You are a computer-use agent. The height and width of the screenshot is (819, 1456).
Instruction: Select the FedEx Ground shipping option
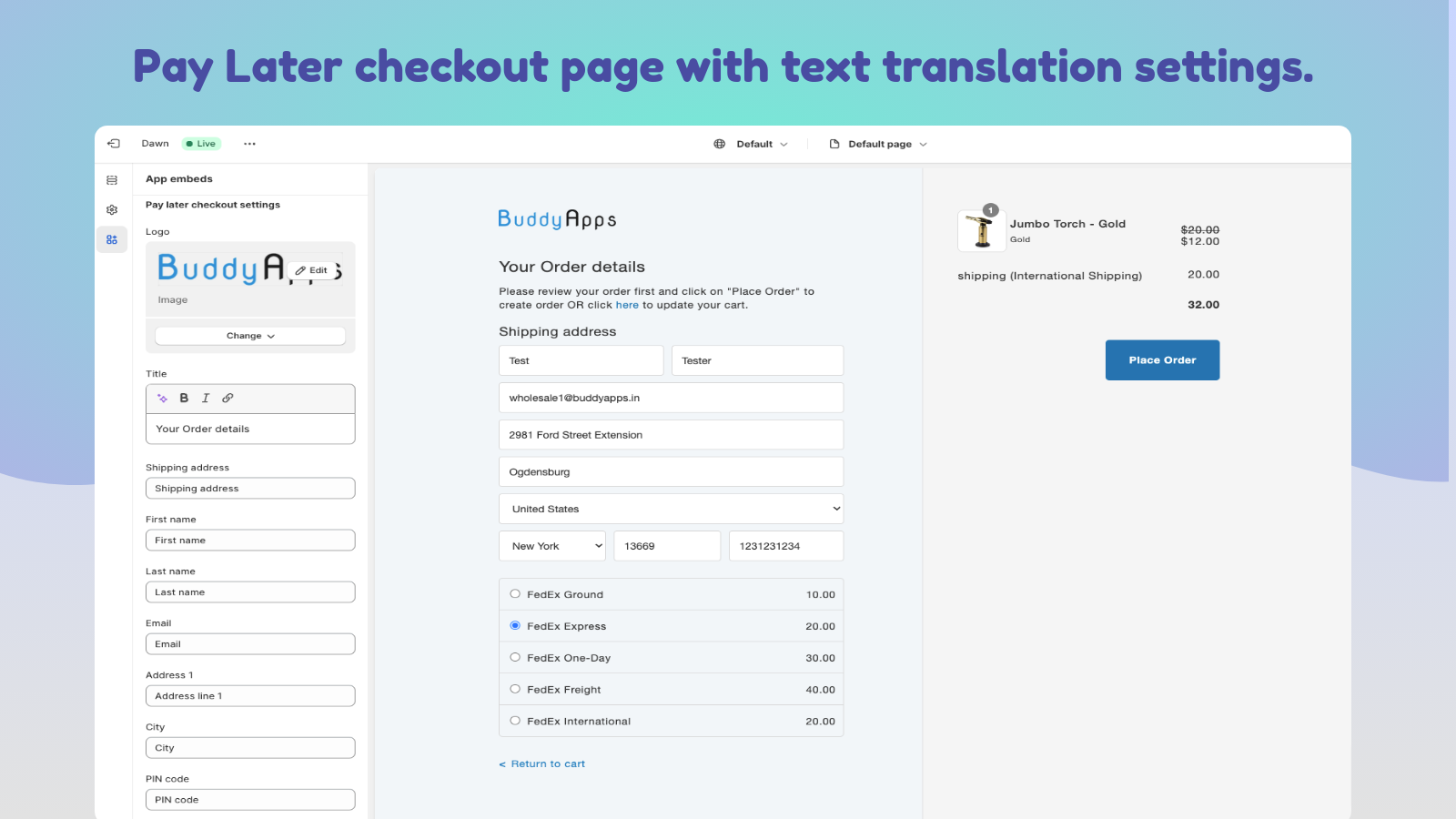pos(516,594)
